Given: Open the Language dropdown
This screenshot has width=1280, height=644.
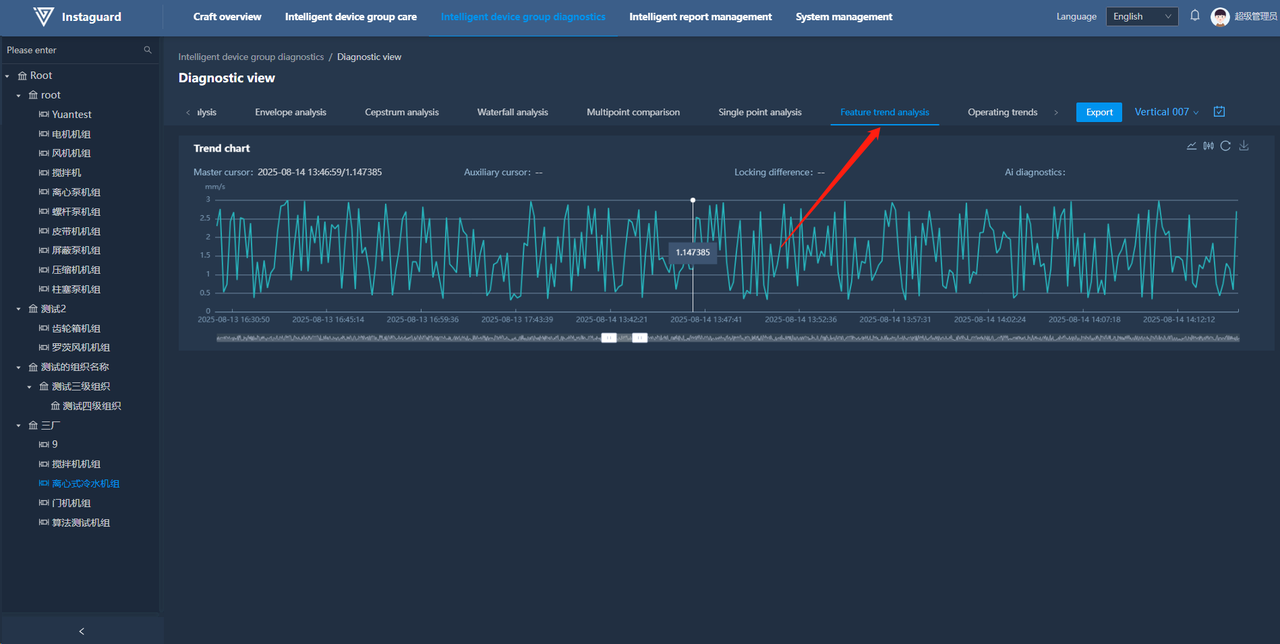Looking at the screenshot, I should (1142, 17).
